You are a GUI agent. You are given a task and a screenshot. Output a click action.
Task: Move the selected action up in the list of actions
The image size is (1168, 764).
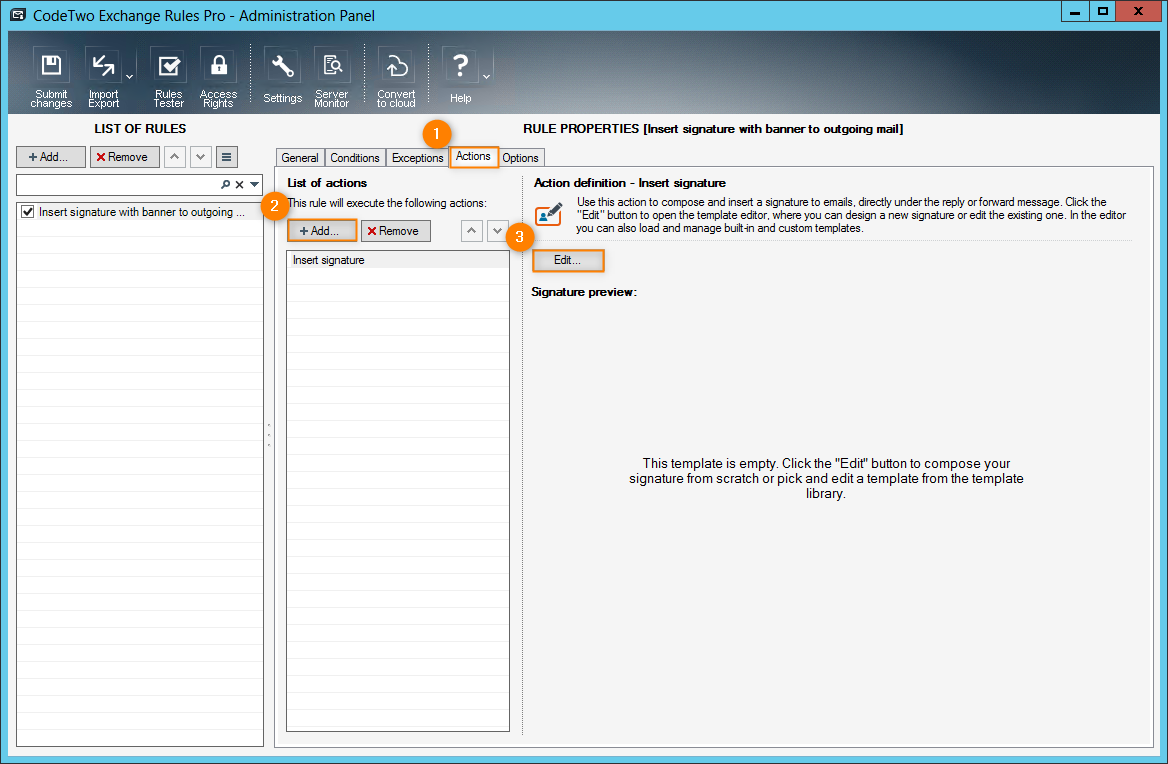472,231
